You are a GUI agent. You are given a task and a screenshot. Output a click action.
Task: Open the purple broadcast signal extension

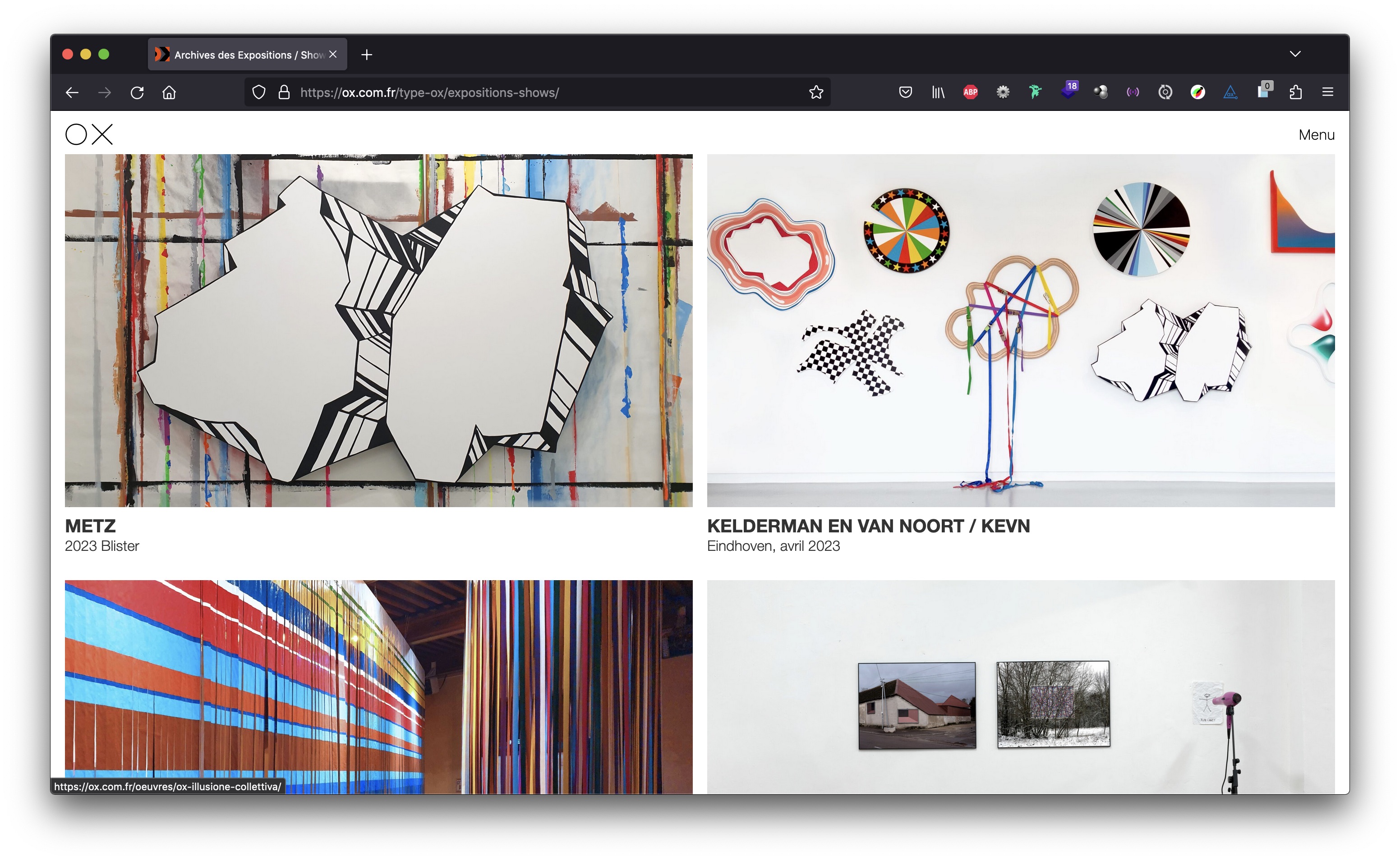[x=1132, y=92]
